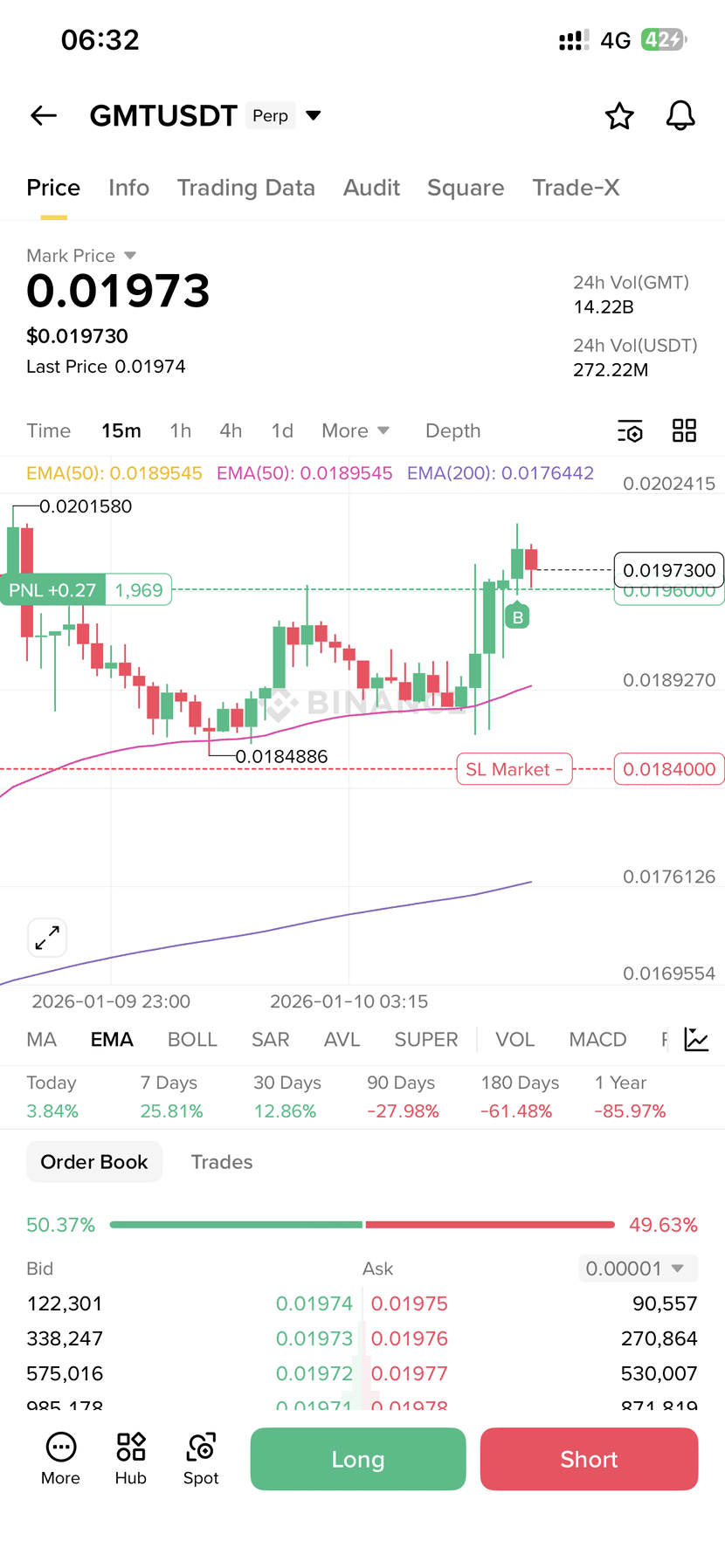The height and width of the screenshot is (1568, 725).
Task: Open the More timeframes dropdown
Action: point(356,430)
